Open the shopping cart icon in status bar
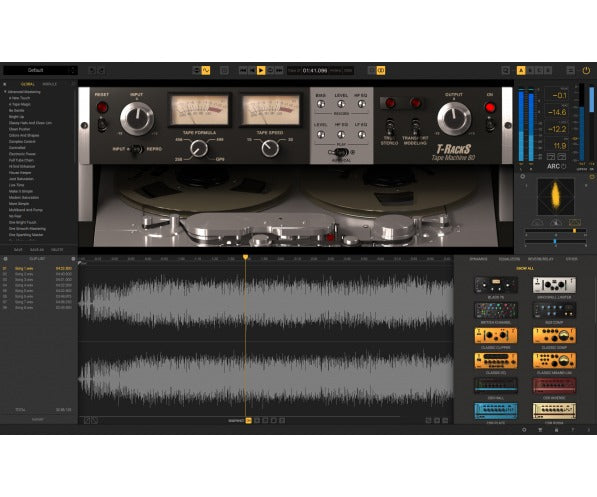This screenshot has height=497, width=597. (540, 430)
